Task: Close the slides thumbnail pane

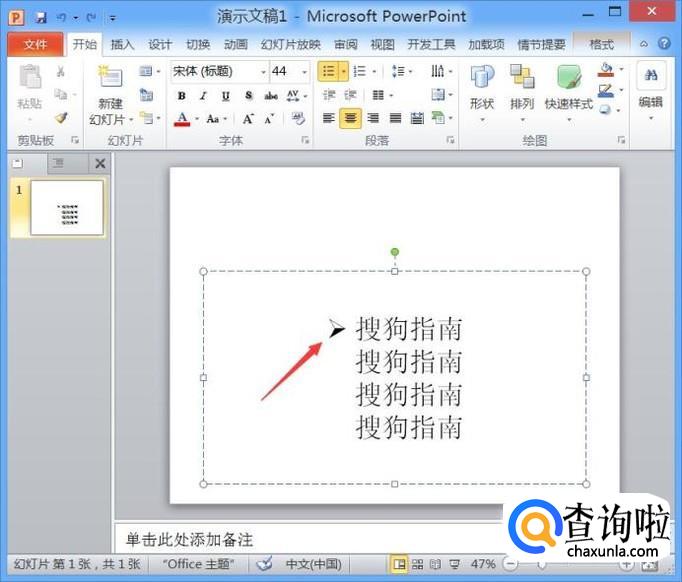Action: click(100, 164)
